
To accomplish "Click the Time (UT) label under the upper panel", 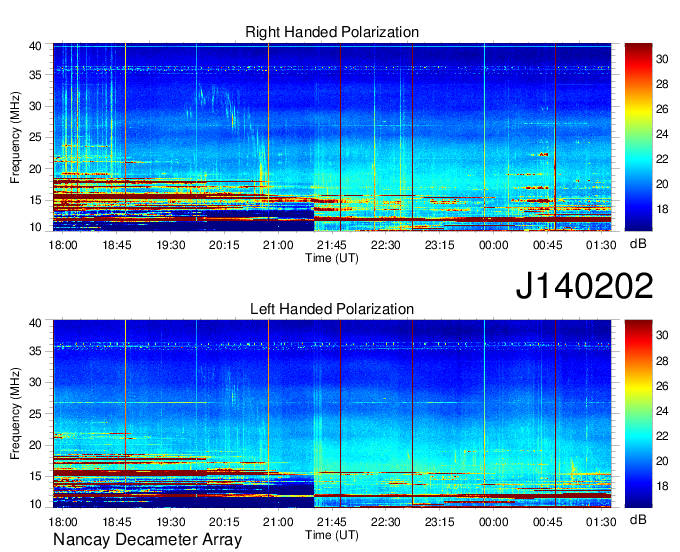I will tap(332, 258).
